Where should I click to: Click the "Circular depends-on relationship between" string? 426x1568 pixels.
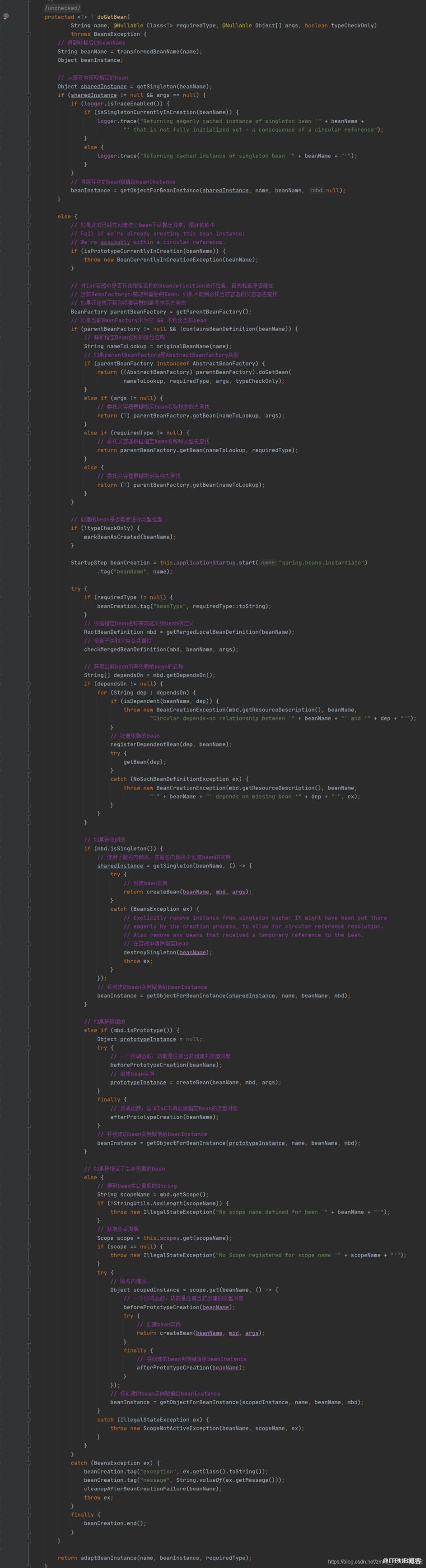[222, 718]
